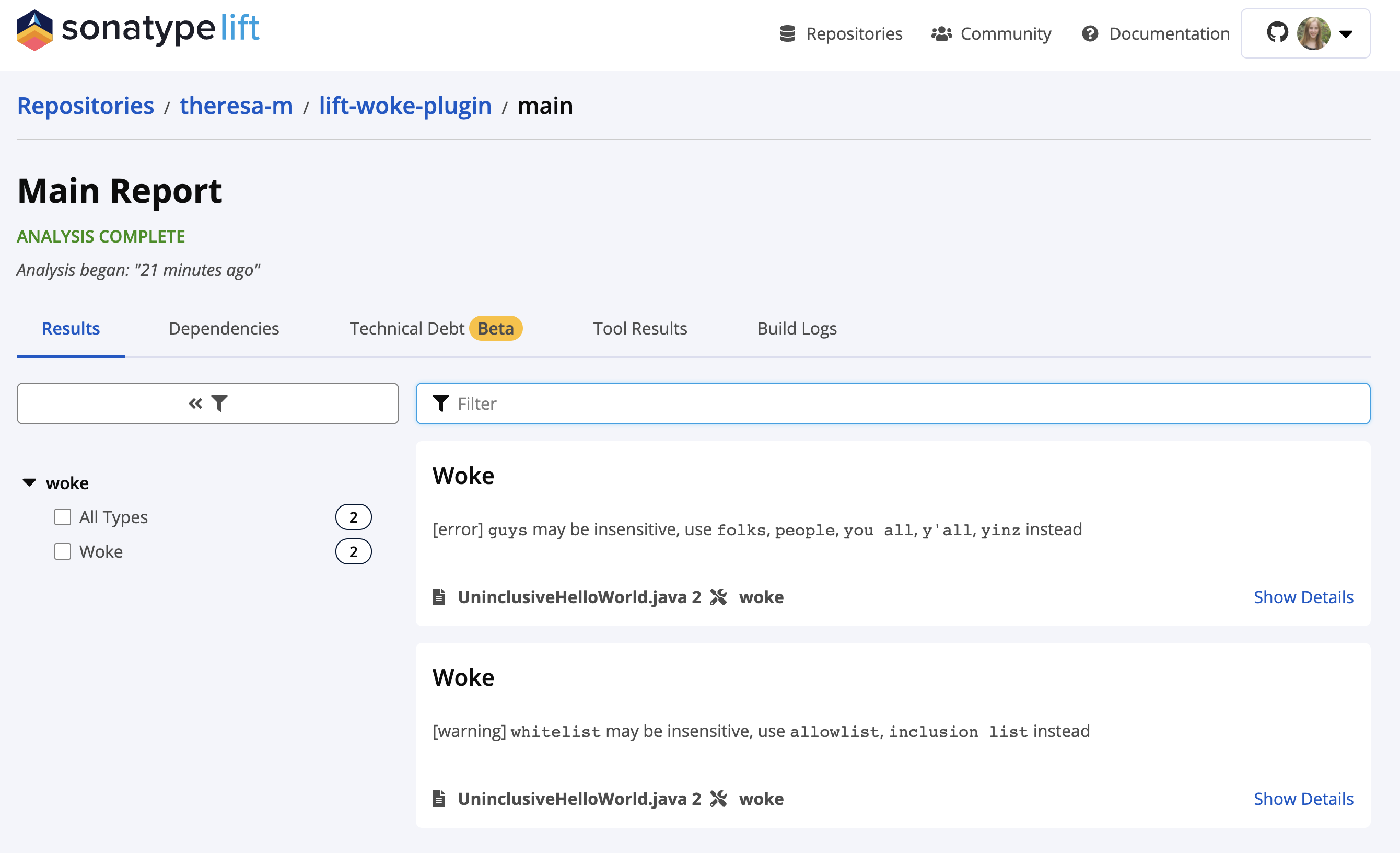
Task: Click the Community people icon
Action: pos(941,33)
